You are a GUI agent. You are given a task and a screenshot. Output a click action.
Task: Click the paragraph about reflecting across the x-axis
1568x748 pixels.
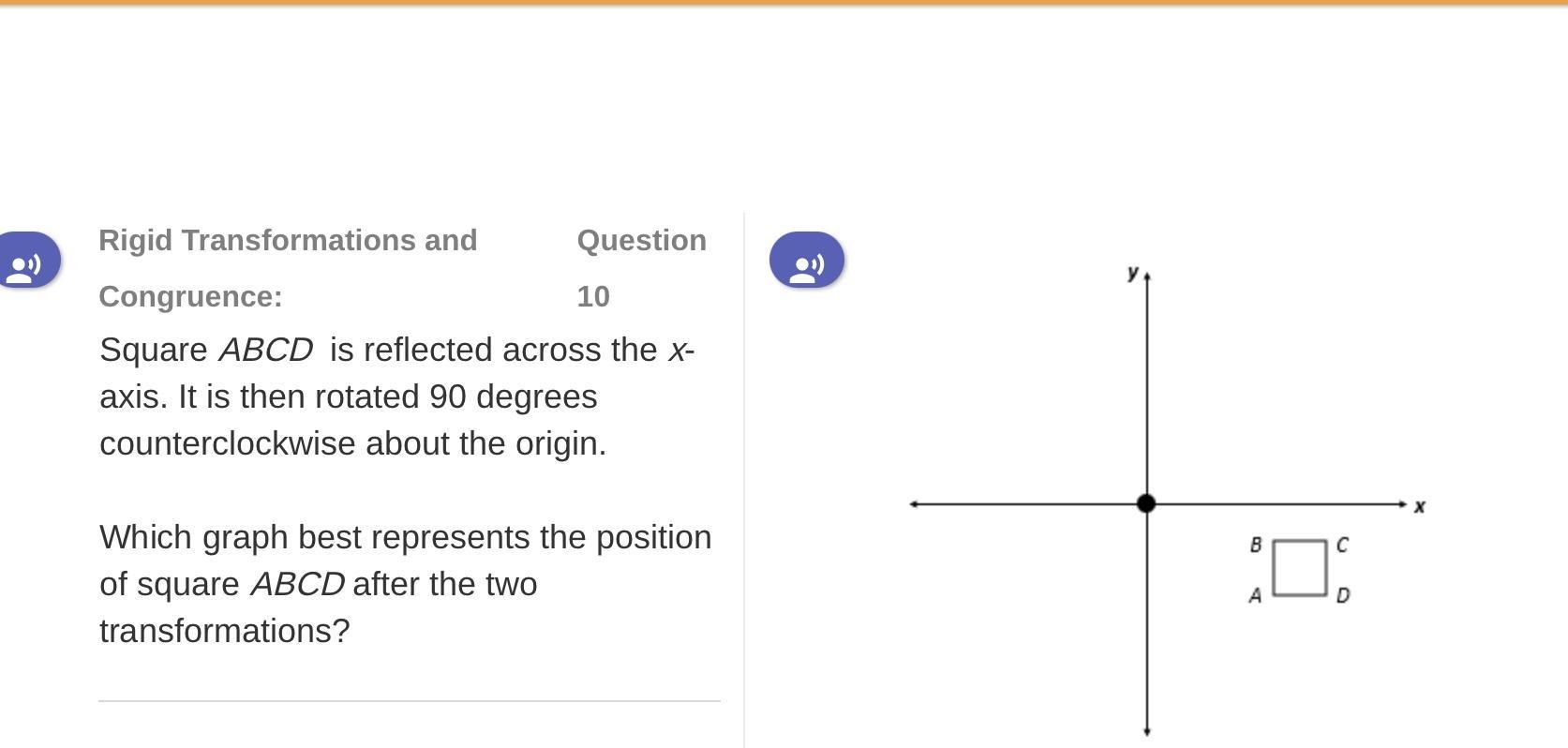[x=397, y=396]
